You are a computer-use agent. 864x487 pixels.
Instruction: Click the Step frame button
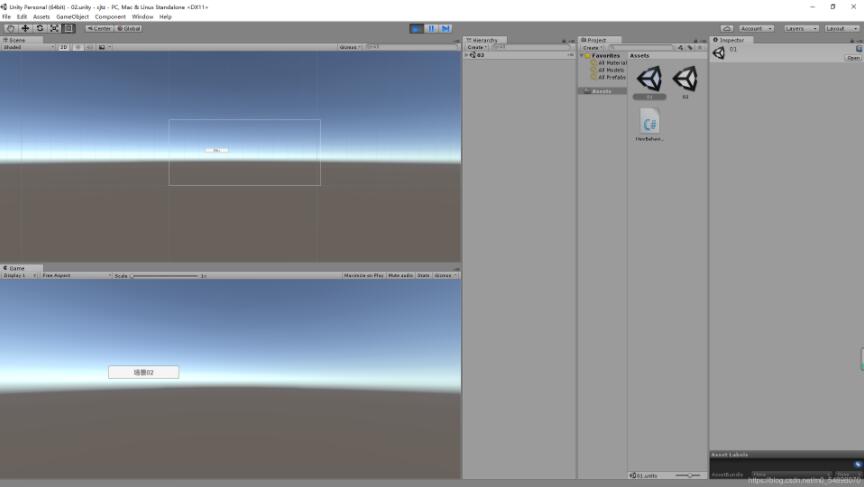[x=445, y=28]
